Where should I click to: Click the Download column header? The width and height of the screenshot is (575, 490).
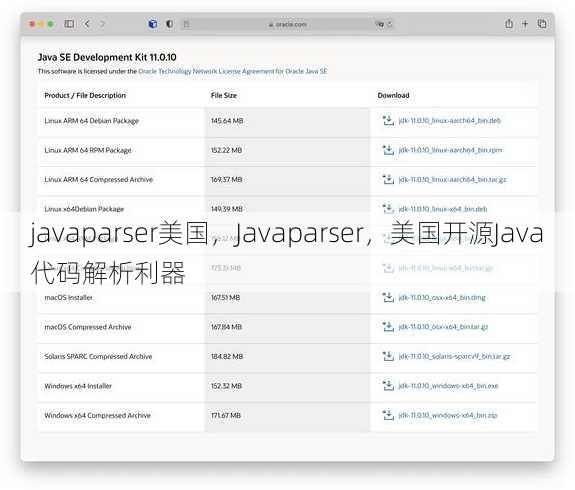click(393, 95)
